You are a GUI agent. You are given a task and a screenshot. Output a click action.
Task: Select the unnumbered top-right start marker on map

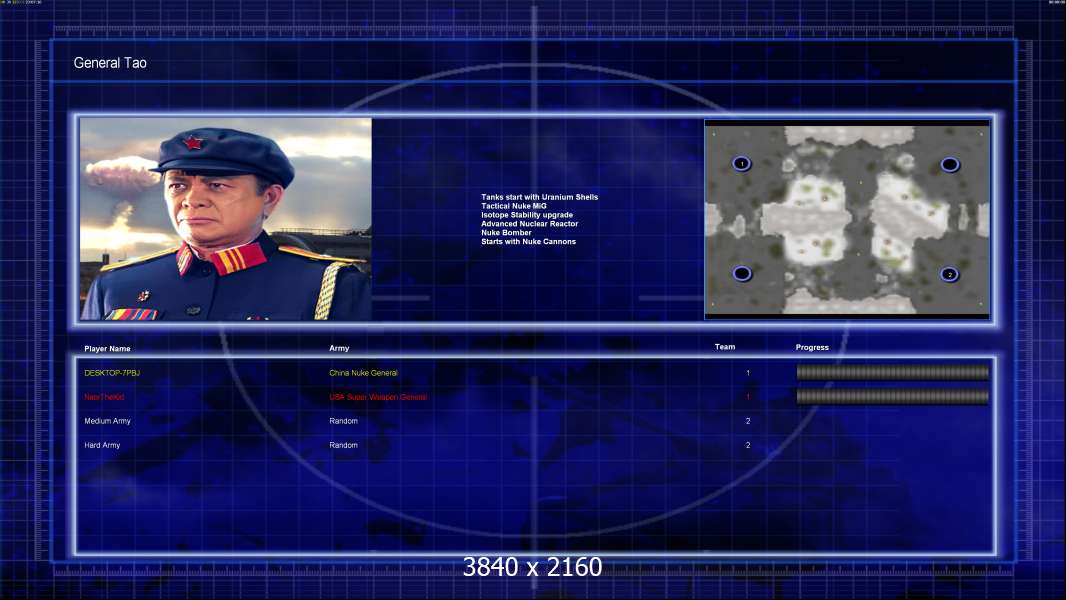click(950, 164)
